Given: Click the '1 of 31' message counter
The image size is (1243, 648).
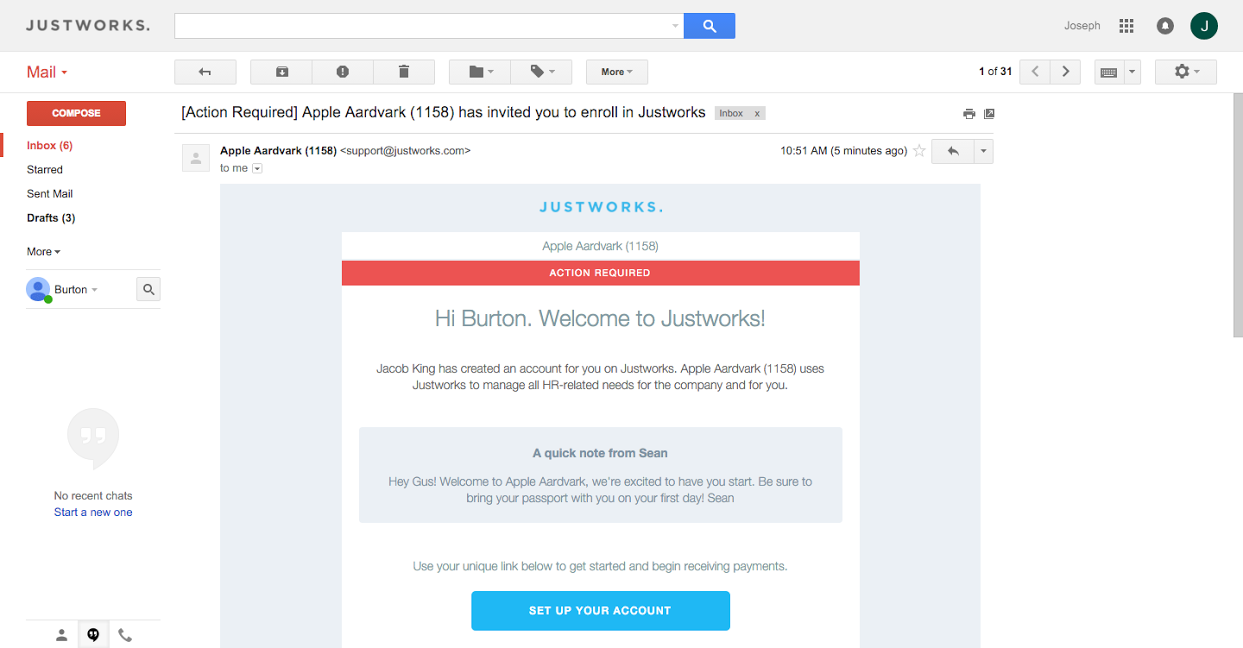Looking at the screenshot, I should 995,72.
